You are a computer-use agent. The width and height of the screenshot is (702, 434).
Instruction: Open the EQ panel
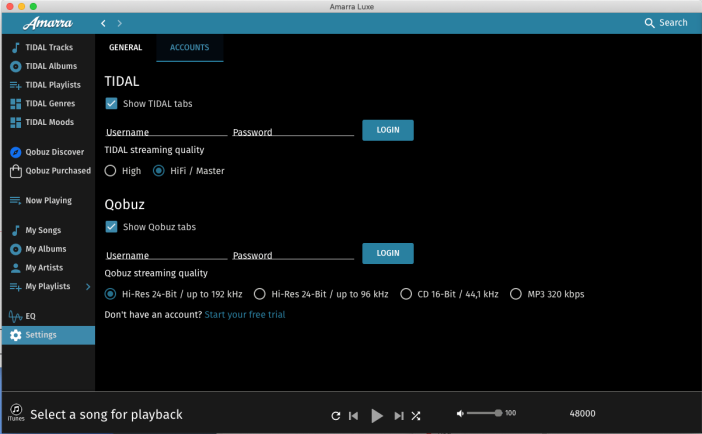click(30, 316)
